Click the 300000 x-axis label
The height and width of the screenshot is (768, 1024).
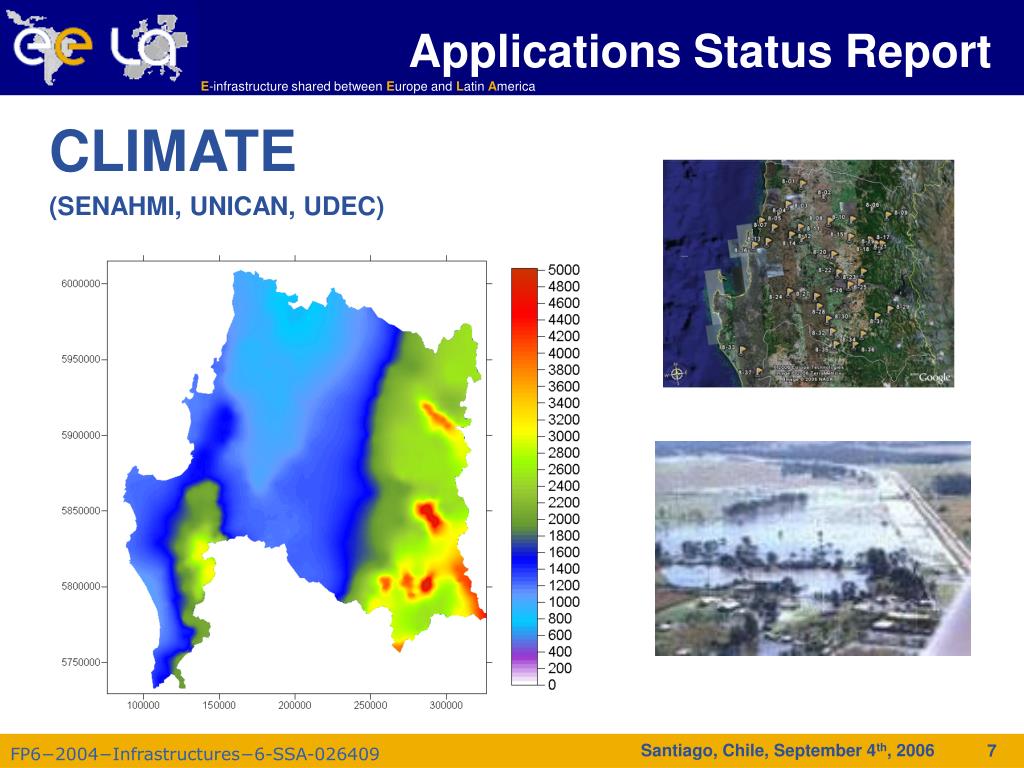point(446,705)
